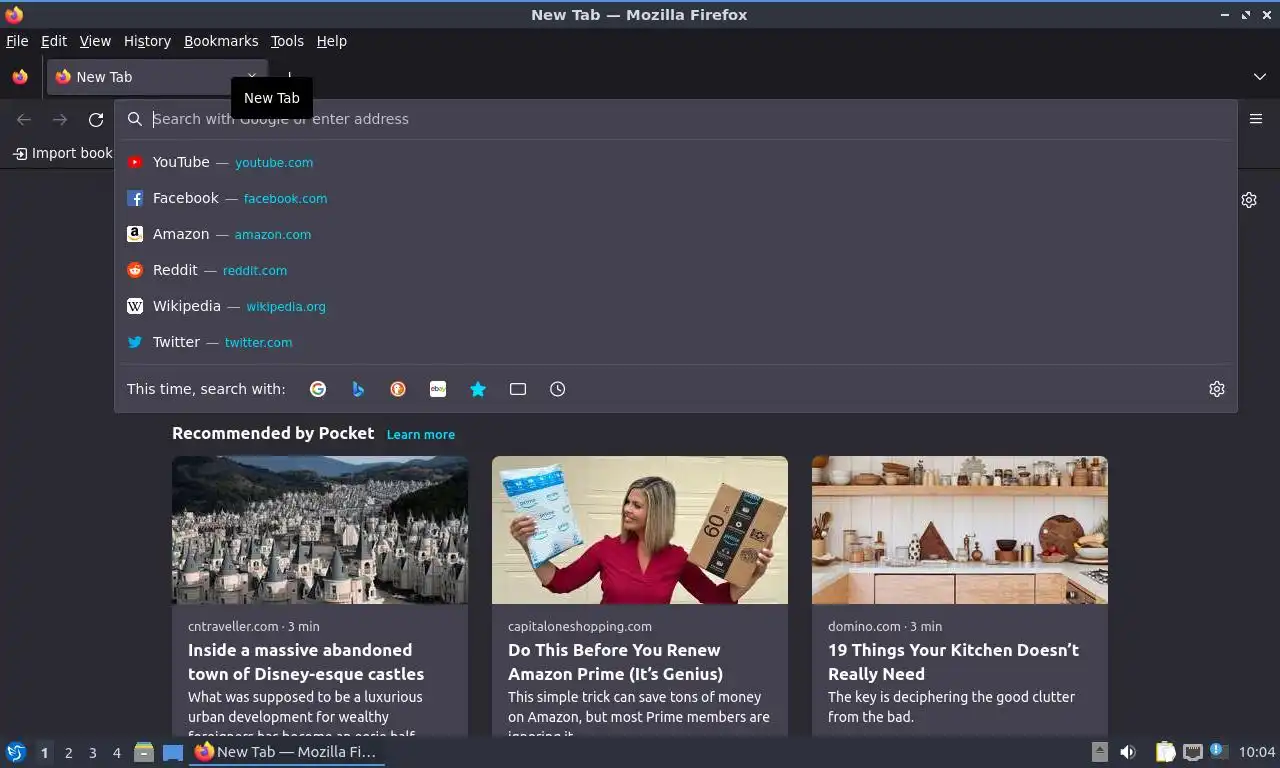The image size is (1280, 768).
Task: Select the New Tab tab
Action: 157,77
